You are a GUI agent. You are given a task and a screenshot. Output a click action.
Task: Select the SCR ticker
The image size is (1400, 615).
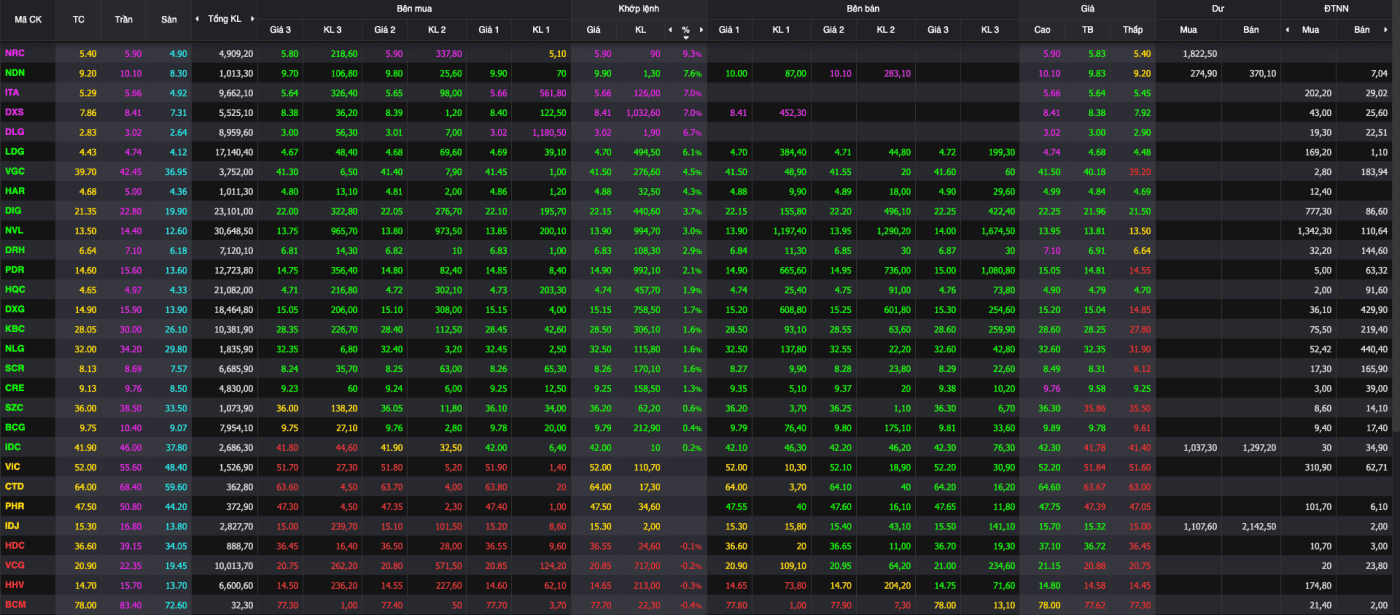(x=14, y=367)
